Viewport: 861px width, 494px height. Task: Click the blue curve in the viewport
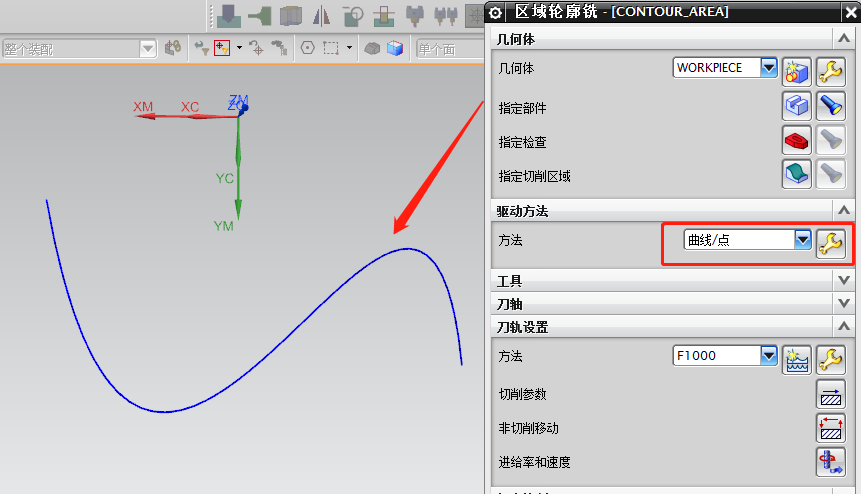164,411
